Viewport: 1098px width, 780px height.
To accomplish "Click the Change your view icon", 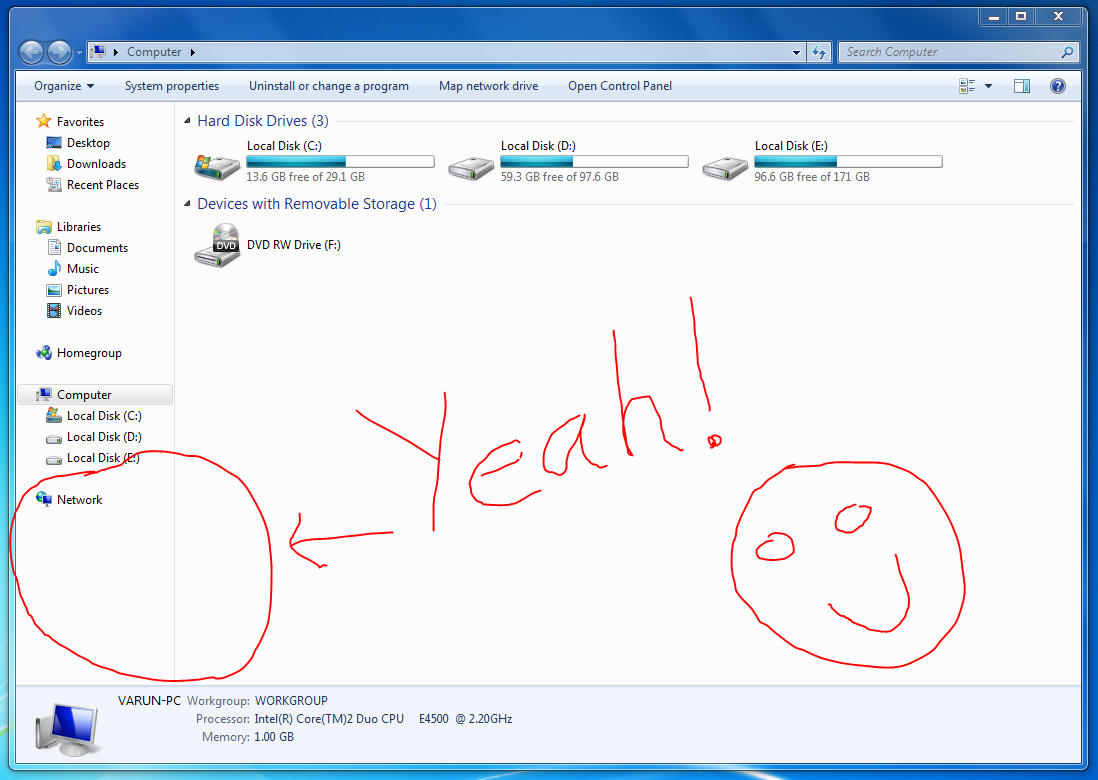I will pyautogui.click(x=967, y=86).
